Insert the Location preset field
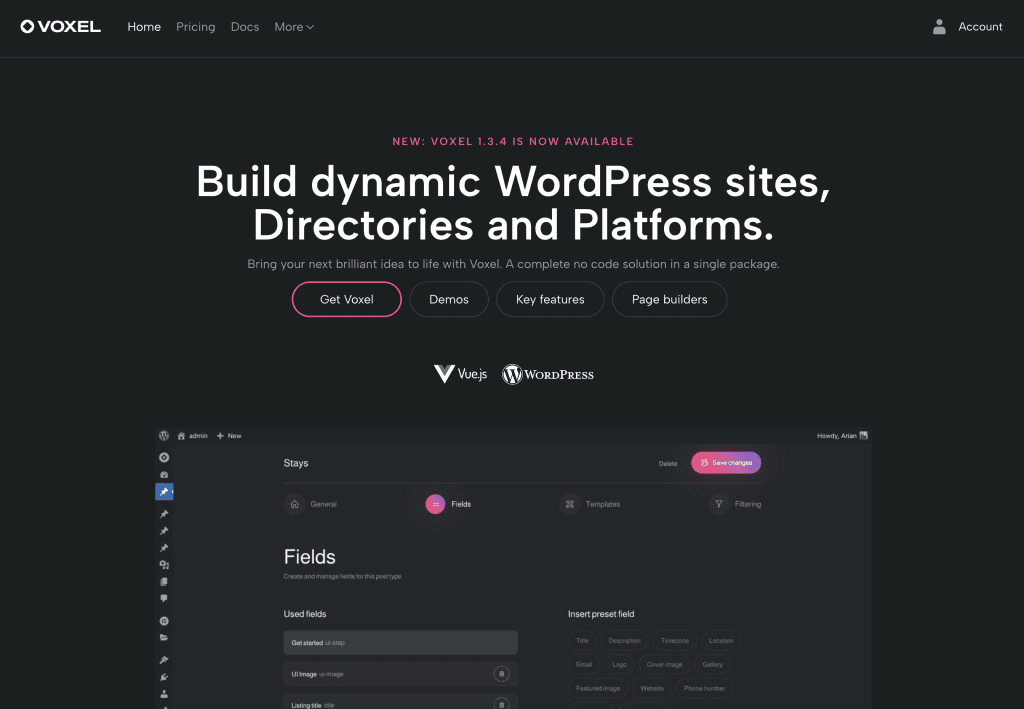 click(721, 640)
